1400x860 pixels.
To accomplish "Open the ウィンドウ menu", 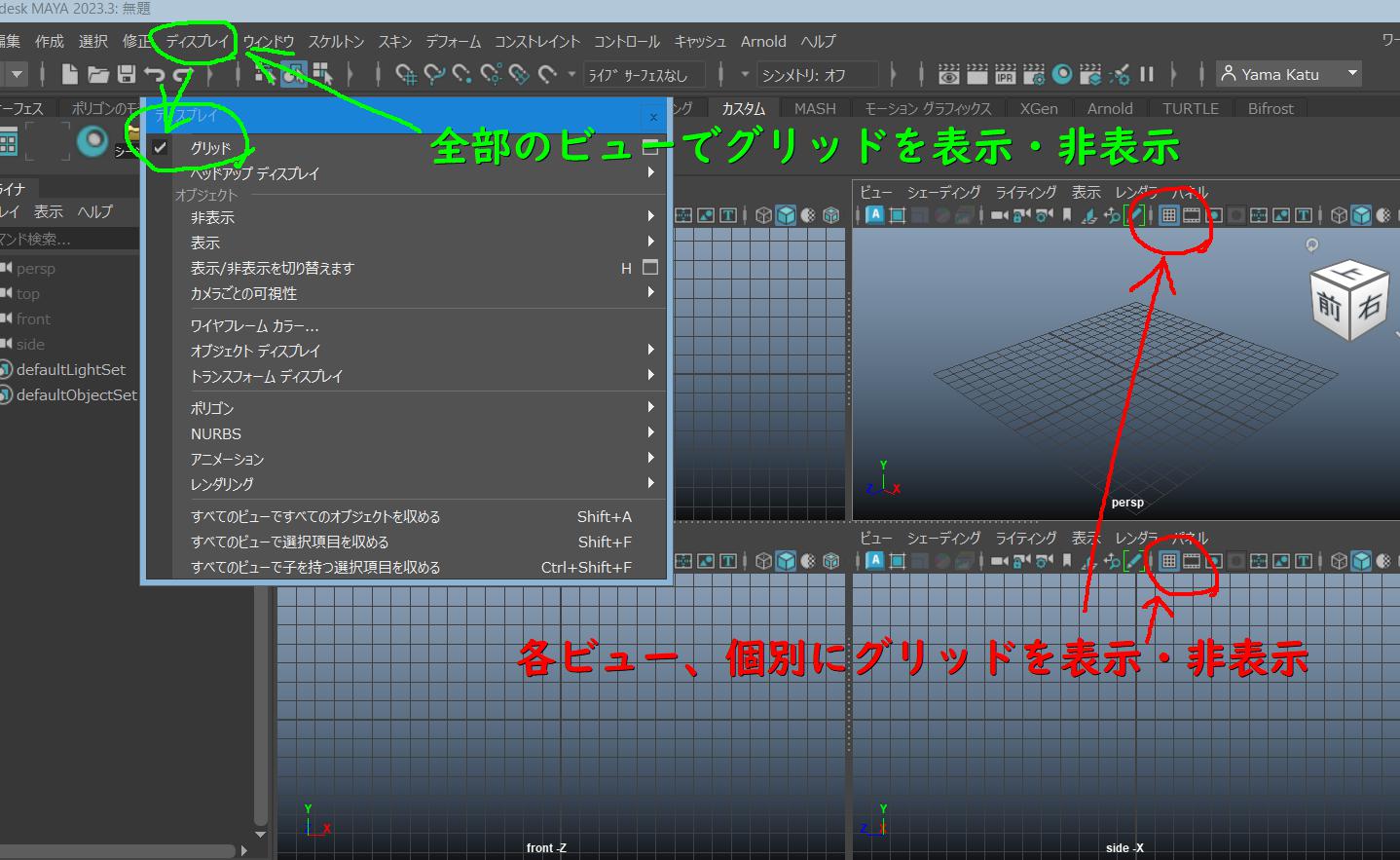I will (269, 41).
